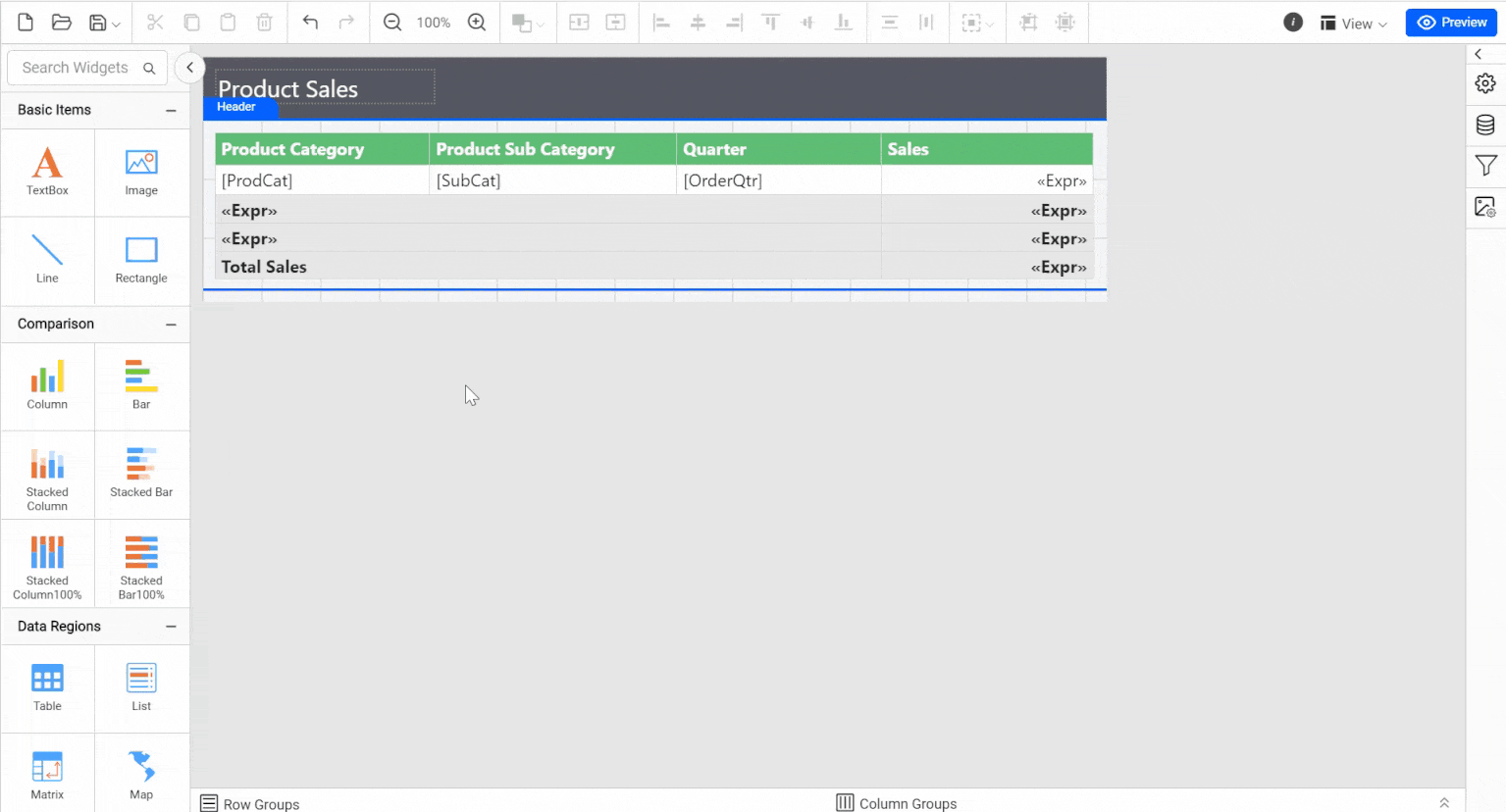
Task: Open report settings via gear icon
Action: 1485,83
